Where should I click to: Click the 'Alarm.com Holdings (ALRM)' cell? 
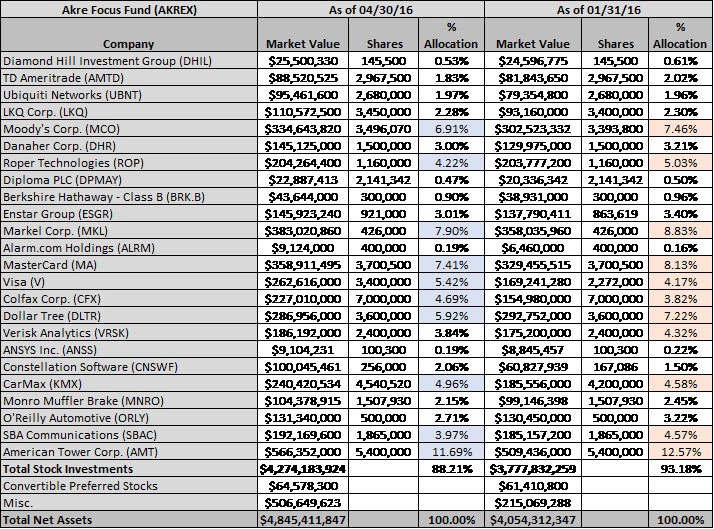click(x=129, y=248)
